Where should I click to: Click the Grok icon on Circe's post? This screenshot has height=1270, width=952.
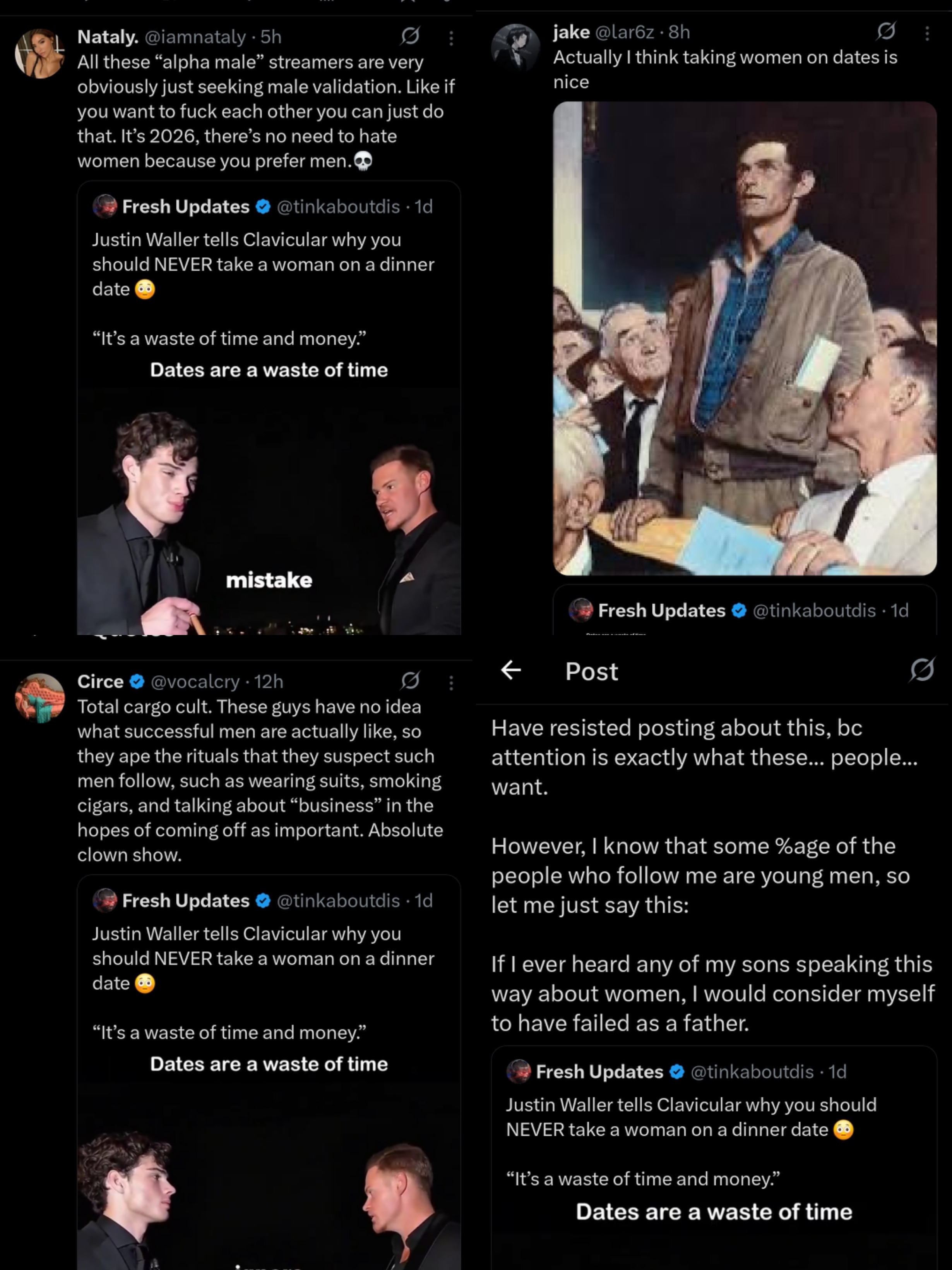(410, 681)
